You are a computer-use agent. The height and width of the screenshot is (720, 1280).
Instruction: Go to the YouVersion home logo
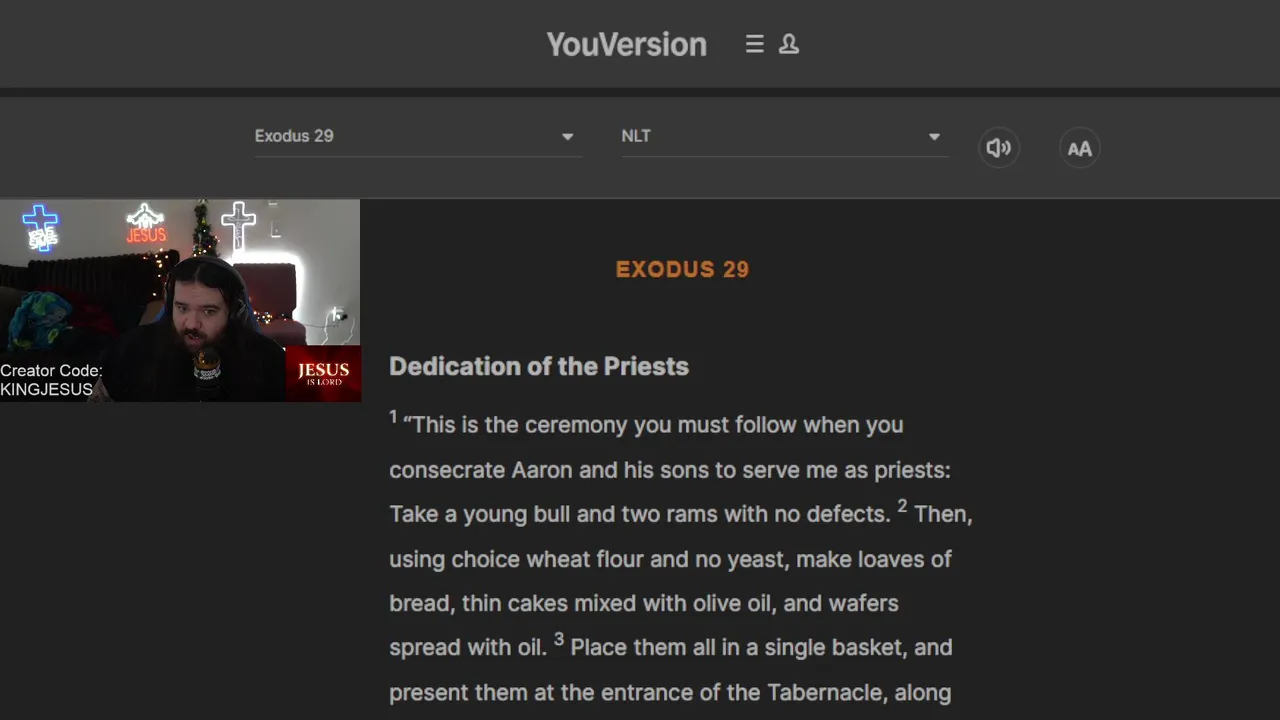626,44
